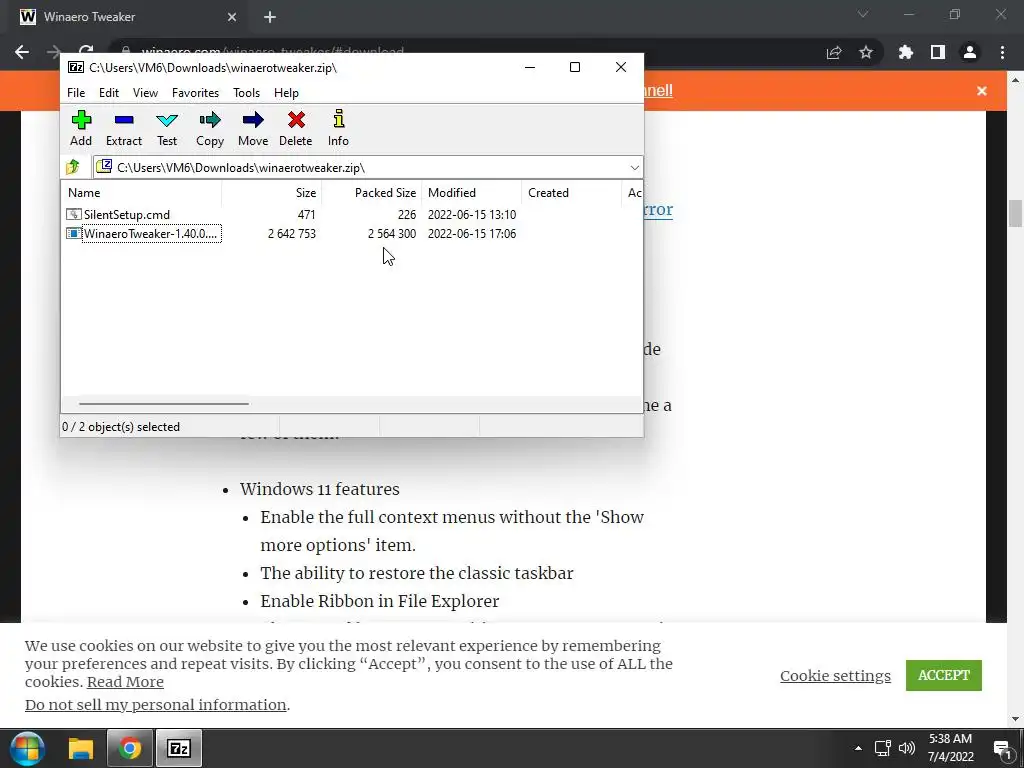Click the horizontal scrollbar in file list

tap(163, 404)
